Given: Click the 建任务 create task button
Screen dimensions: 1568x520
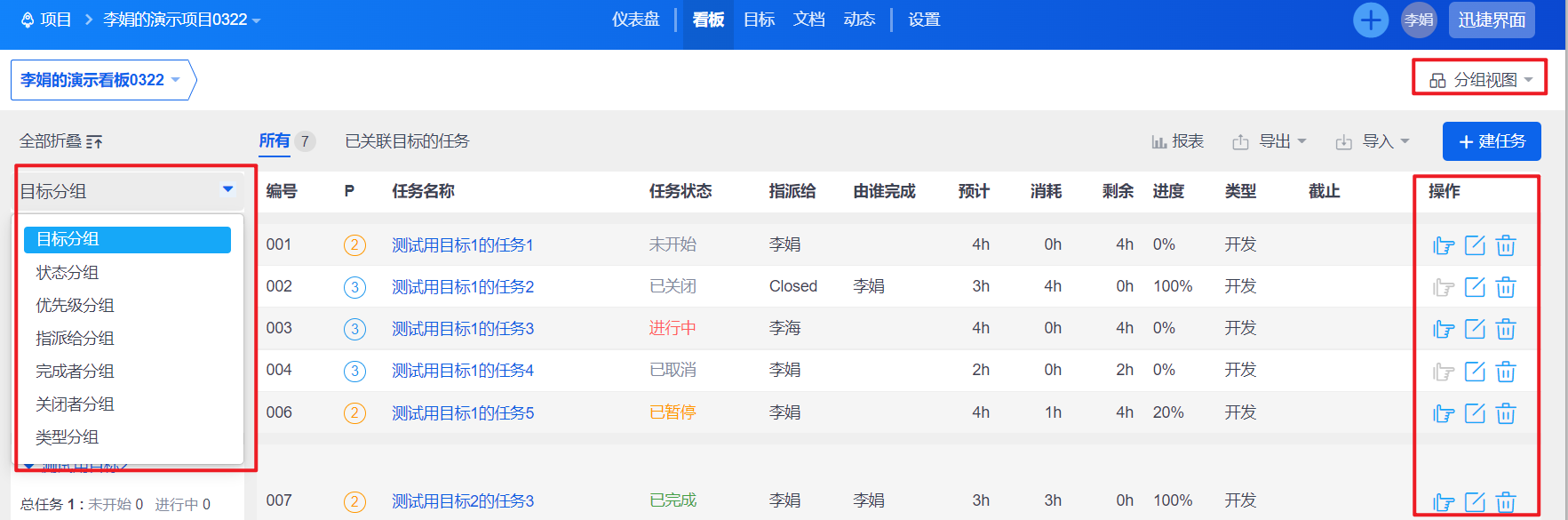Looking at the screenshot, I should [1492, 141].
